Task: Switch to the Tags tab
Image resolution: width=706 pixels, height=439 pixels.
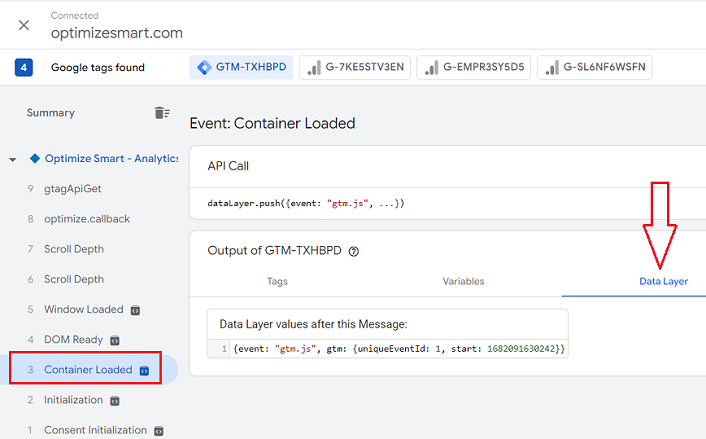Action: tap(277, 281)
